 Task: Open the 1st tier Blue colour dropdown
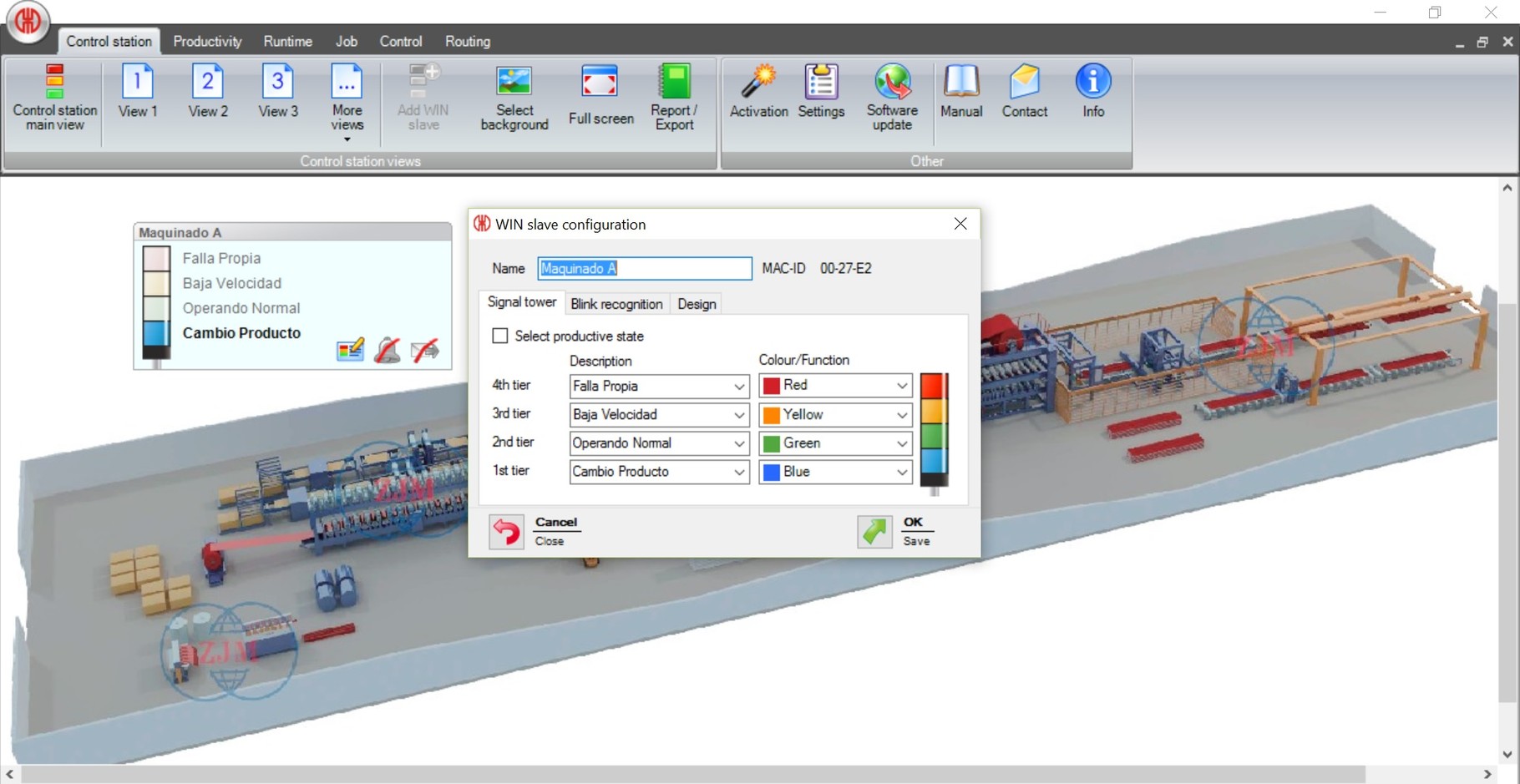pyautogui.click(x=901, y=472)
